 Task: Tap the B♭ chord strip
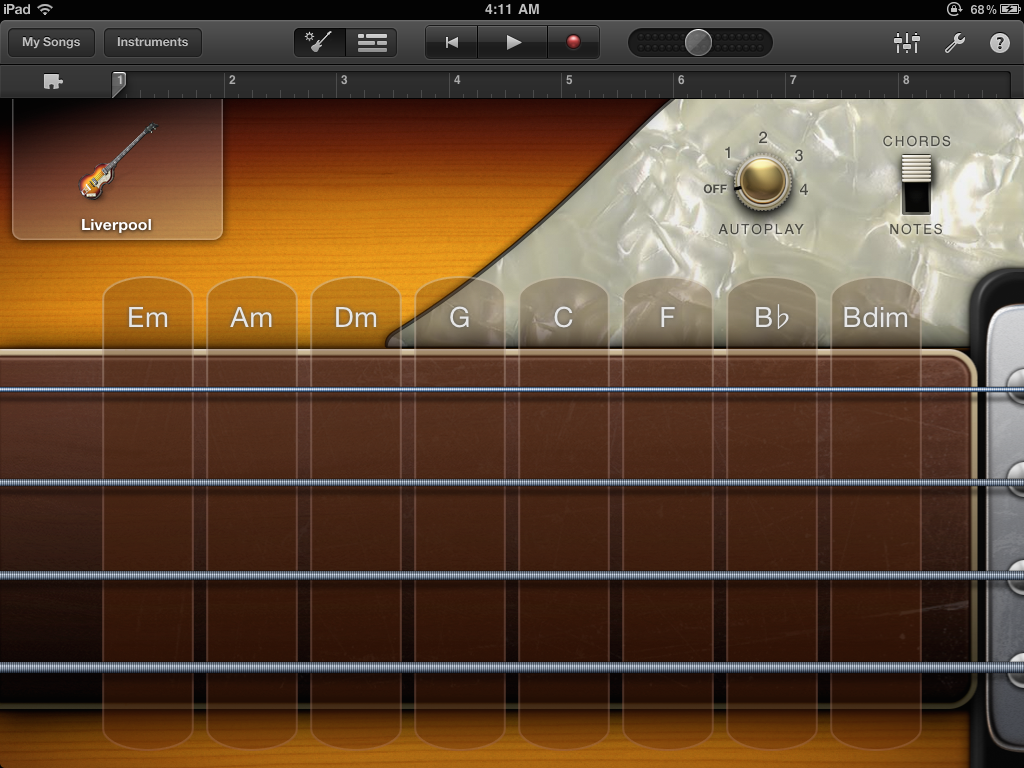click(x=772, y=513)
